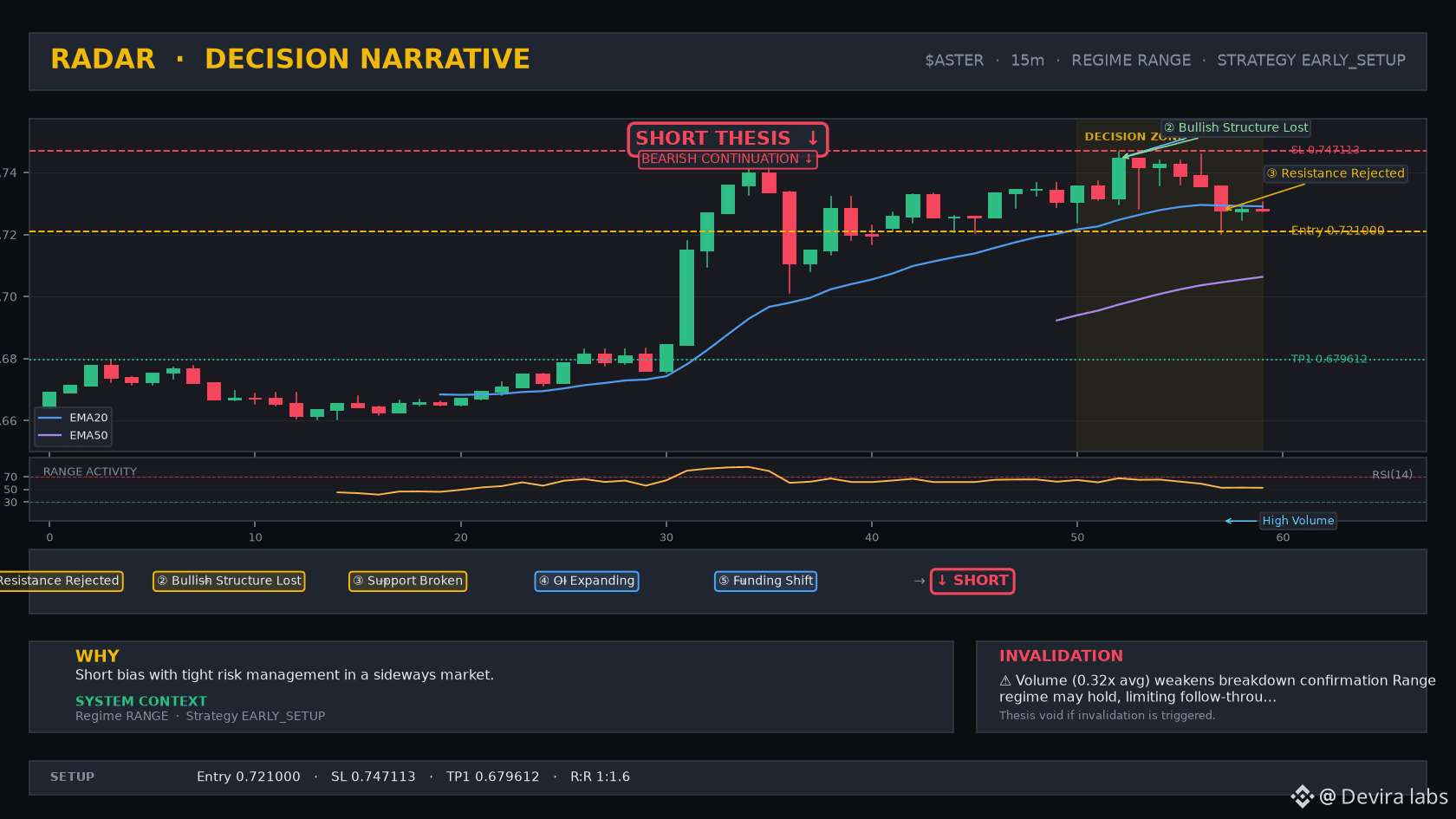Click the $ASTER ticker in header
The height and width of the screenshot is (819, 1456).
coord(954,61)
